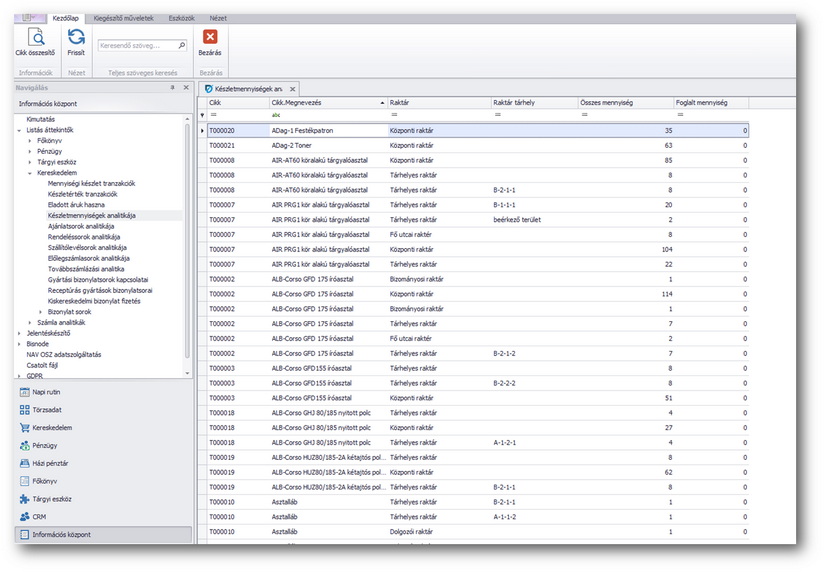This screenshot has width=824, height=572.
Task: Expand the Főkönyv tree node
Action: pyautogui.click(x=29, y=140)
